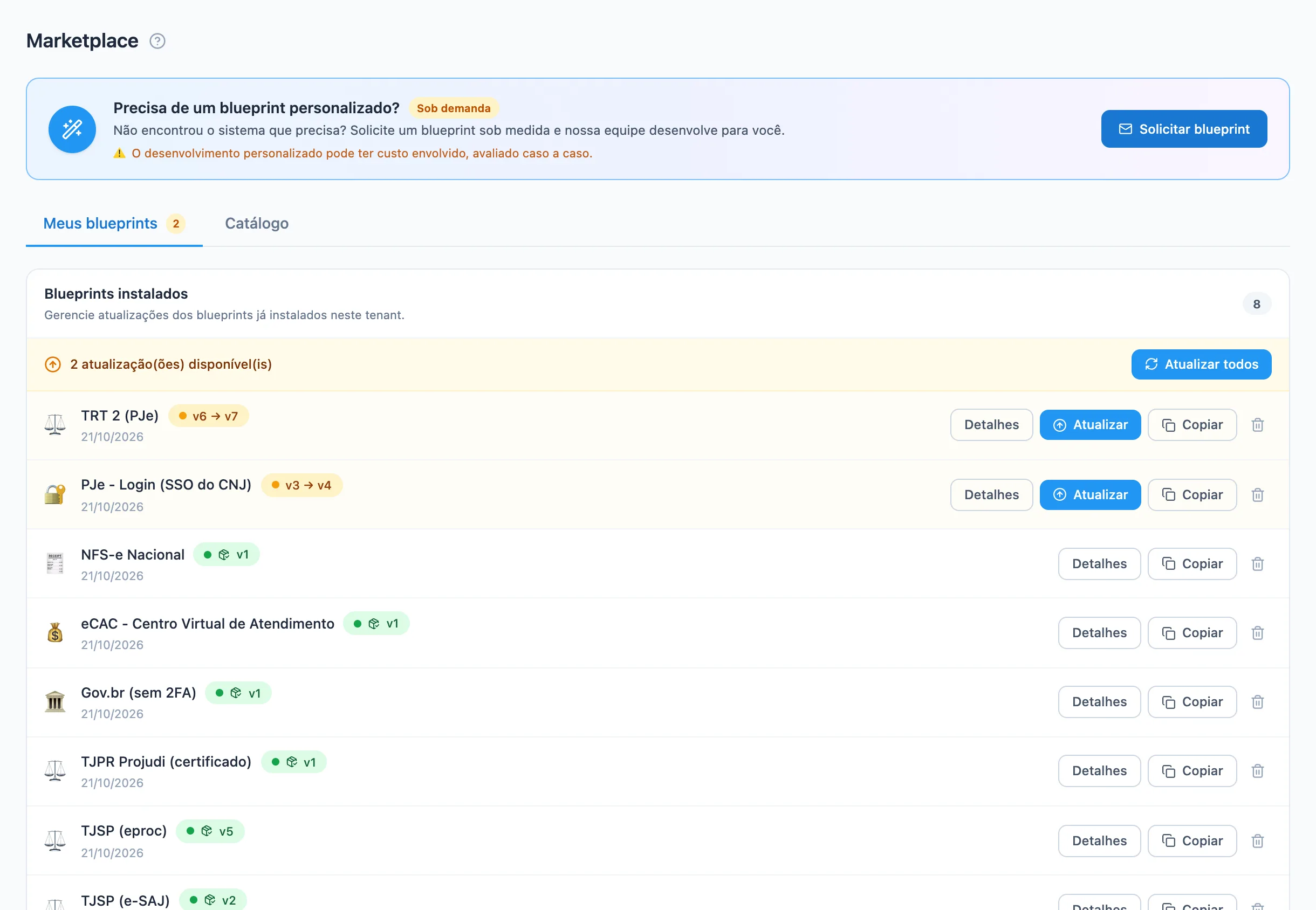Click the Solicitar blueprint button
This screenshot has height=910, width=1316.
(1184, 129)
